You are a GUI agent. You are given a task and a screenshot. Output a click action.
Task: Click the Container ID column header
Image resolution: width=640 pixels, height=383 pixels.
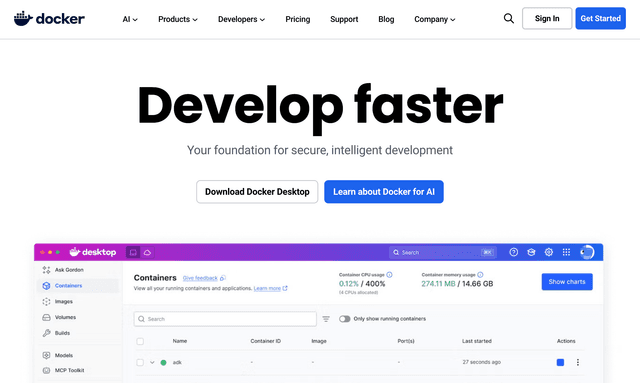click(265, 341)
